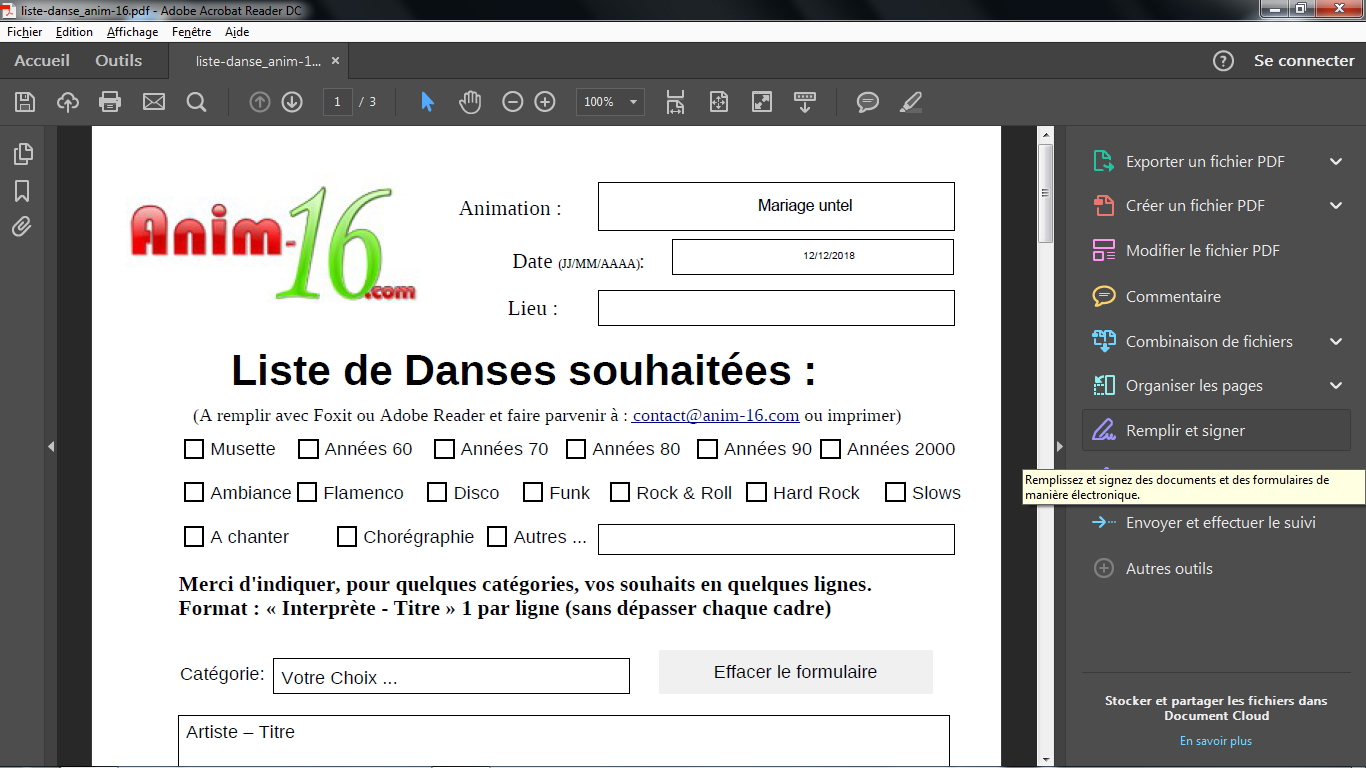Click the Lieu input field
This screenshot has width=1366, height=768.
[x=776, y=308]
